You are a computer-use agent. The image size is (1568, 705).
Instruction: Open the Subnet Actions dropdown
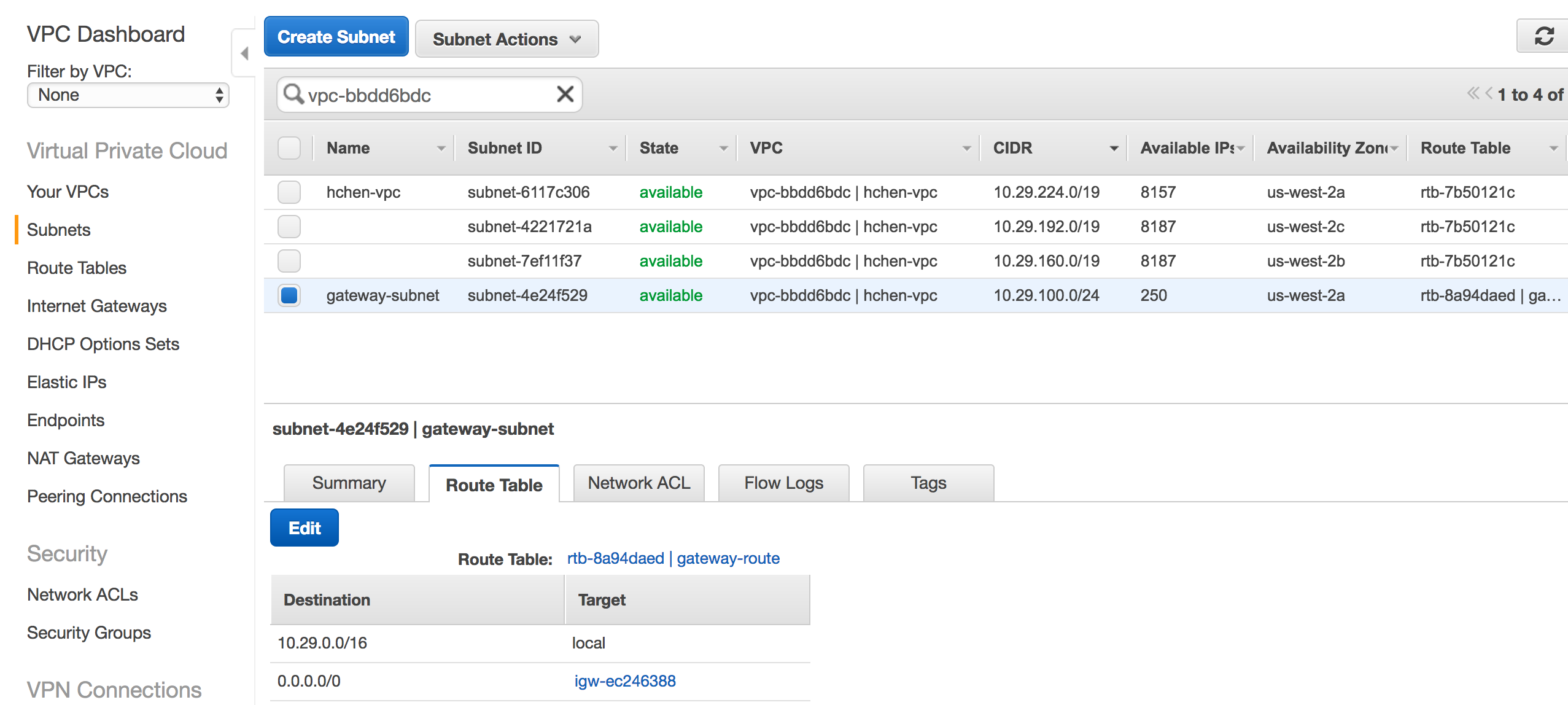pos(506,39)
